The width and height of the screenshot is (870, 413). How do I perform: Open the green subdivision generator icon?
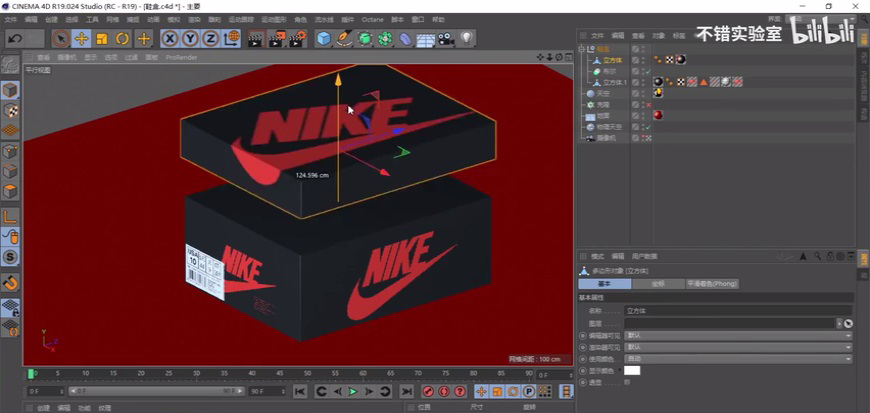pos(365,39)
